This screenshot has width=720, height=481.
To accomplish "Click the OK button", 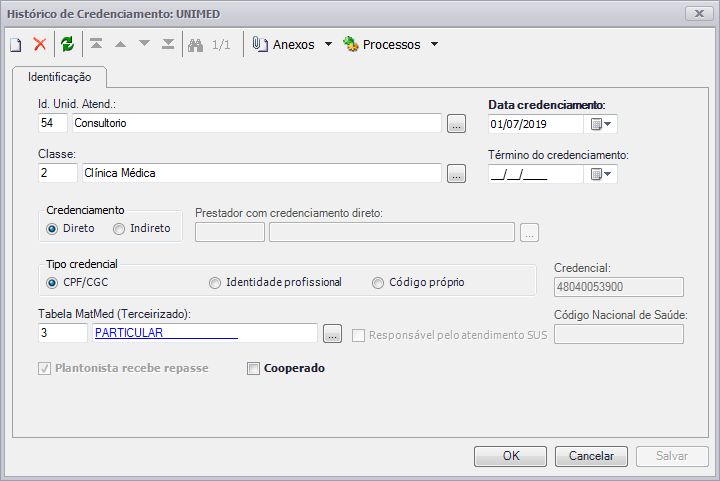I will pyautogui.click(x=511, y=456).
